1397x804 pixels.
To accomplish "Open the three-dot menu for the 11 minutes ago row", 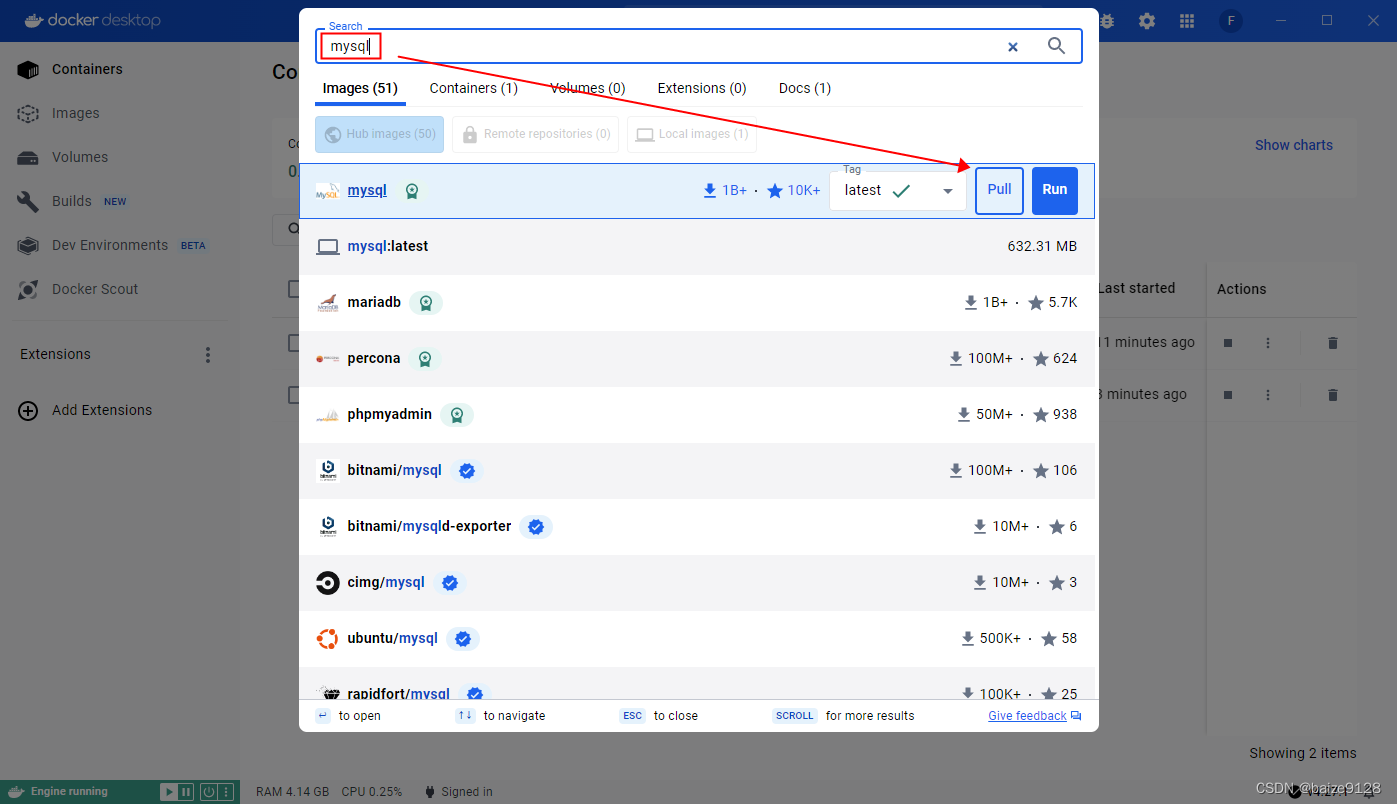I will [1268, 343].
